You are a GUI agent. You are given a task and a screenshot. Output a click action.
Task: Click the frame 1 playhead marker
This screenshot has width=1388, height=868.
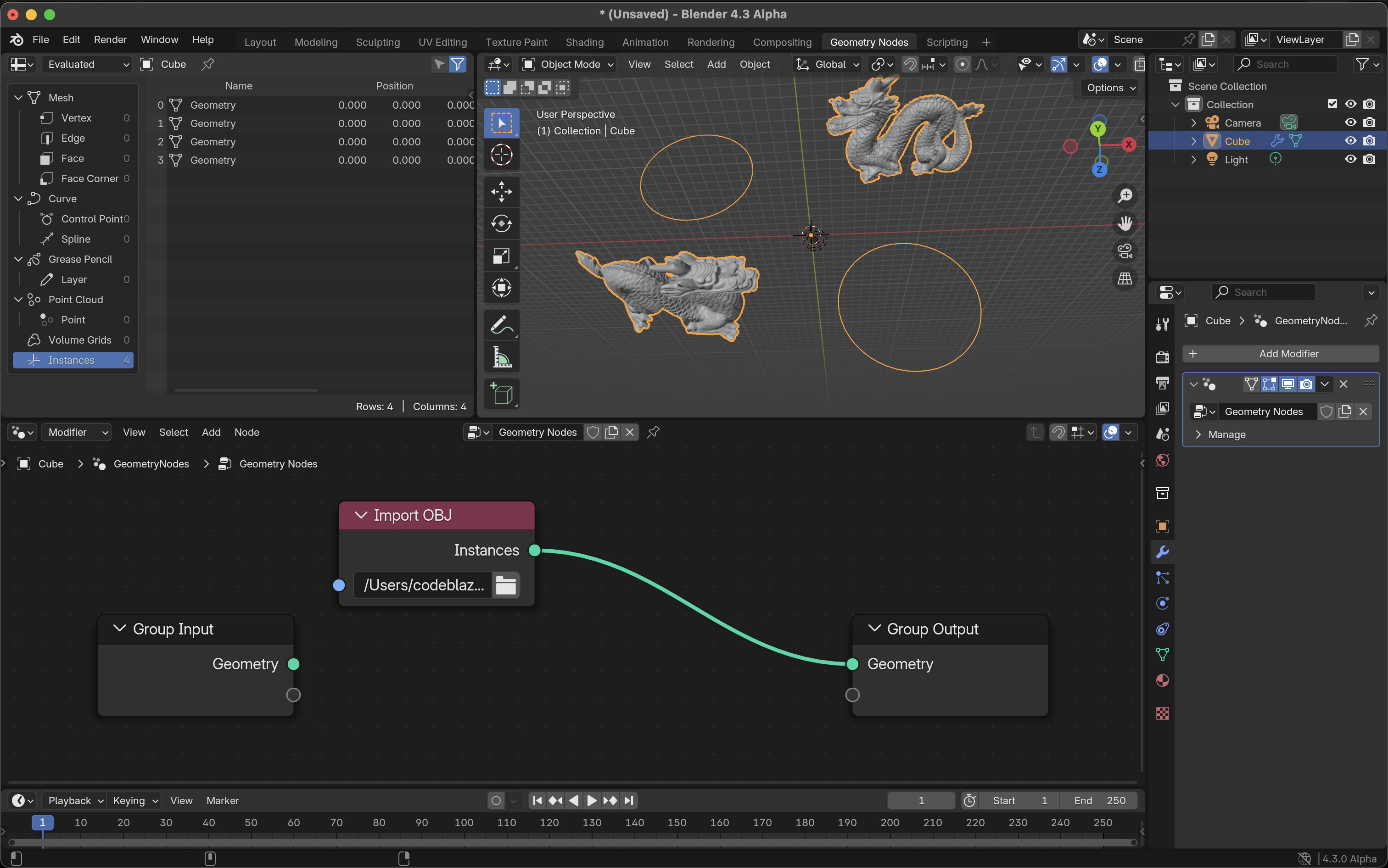click(43, 823)
